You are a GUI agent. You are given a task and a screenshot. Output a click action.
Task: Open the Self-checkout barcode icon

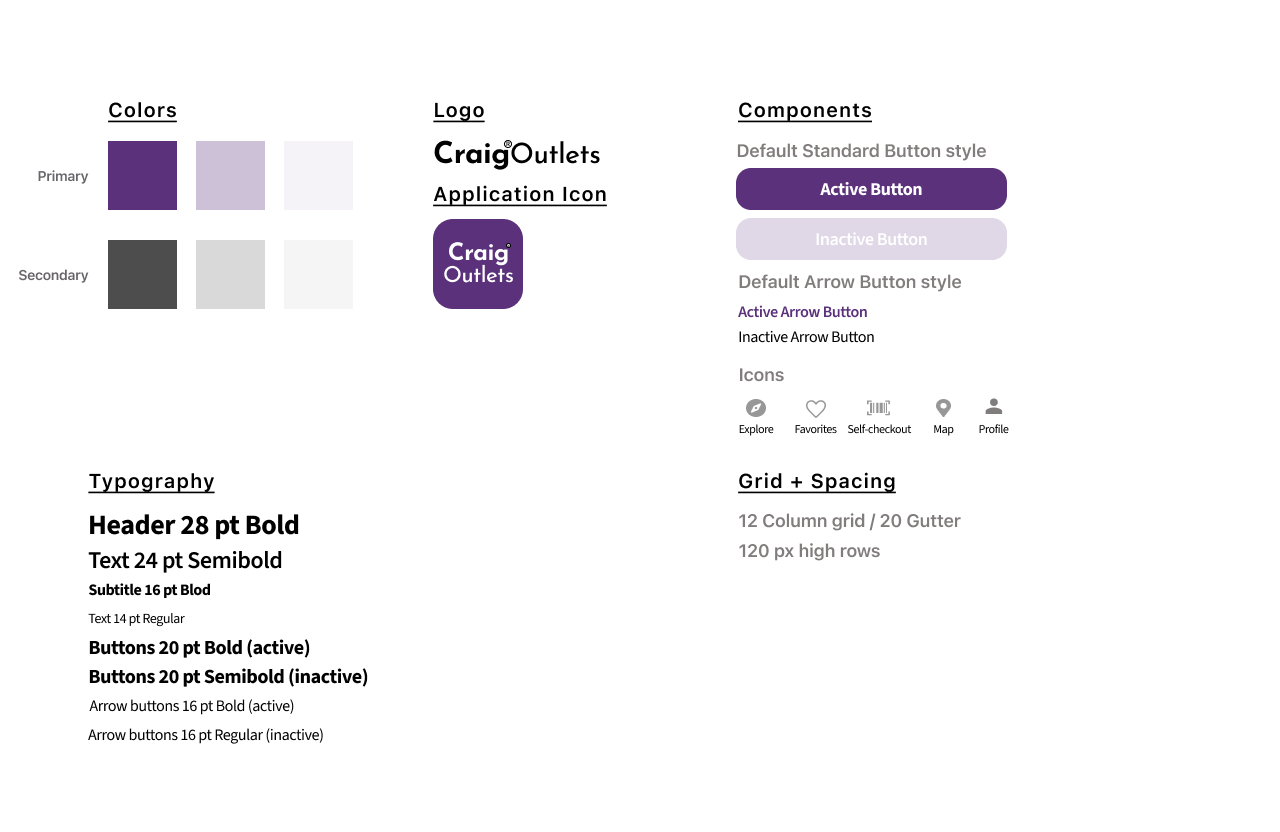point(878,408)
